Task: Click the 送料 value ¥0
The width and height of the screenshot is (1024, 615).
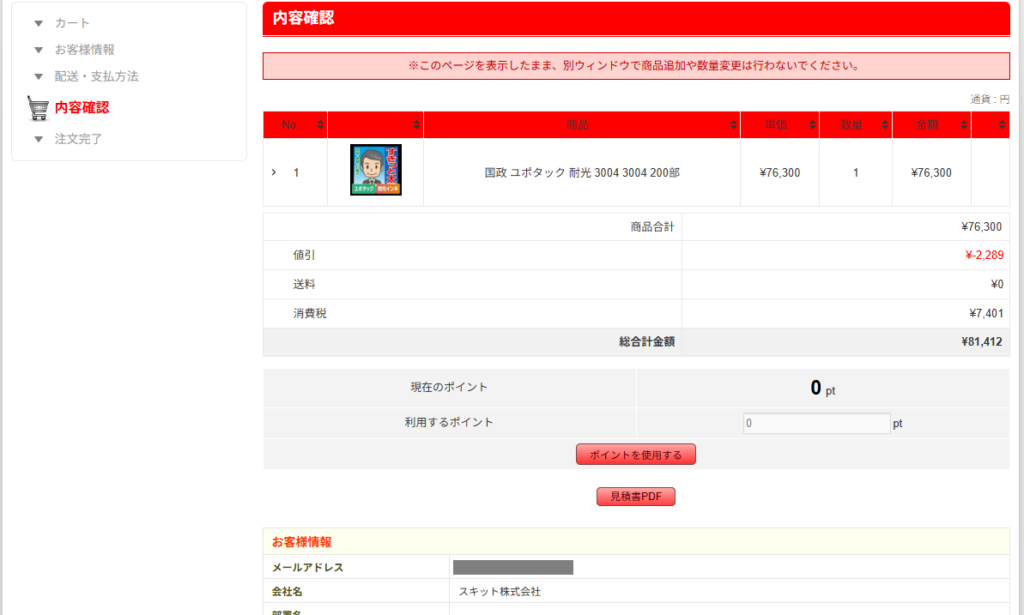Action: [x=997, y=285]
